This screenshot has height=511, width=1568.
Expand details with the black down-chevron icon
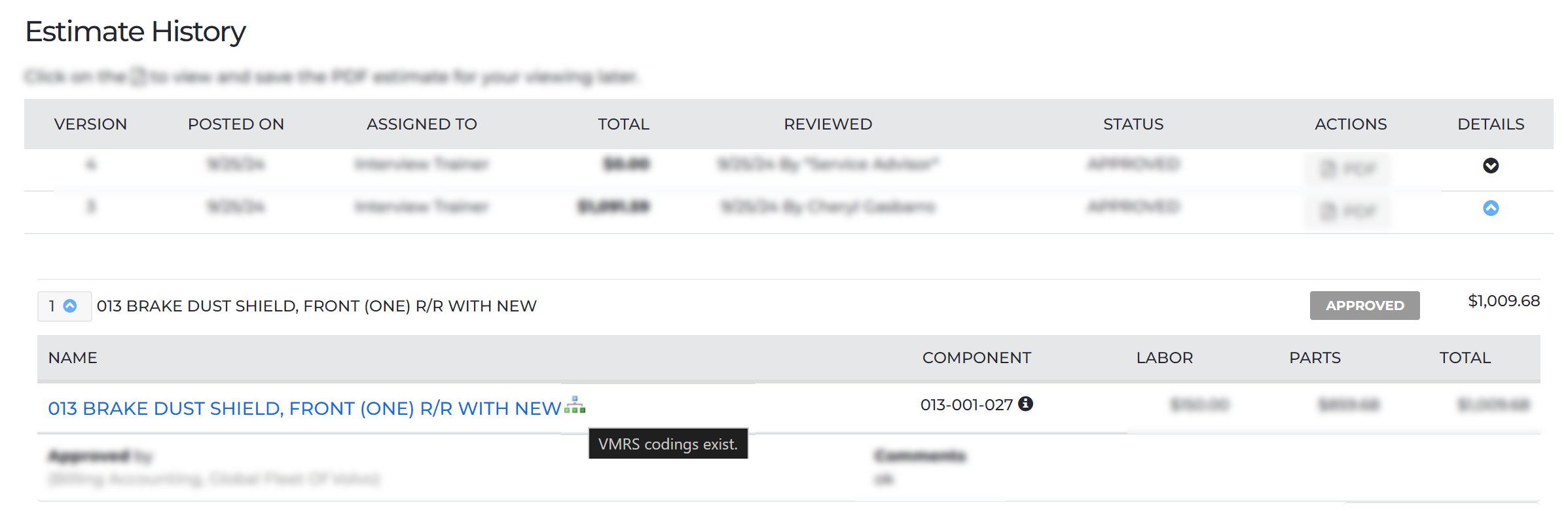point(1490,166)
